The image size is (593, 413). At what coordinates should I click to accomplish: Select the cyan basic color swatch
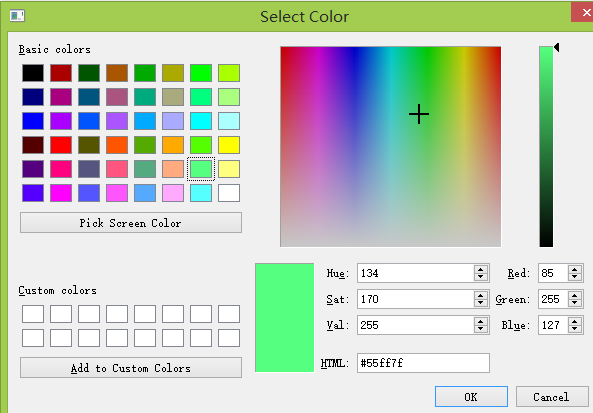(201, 121)
